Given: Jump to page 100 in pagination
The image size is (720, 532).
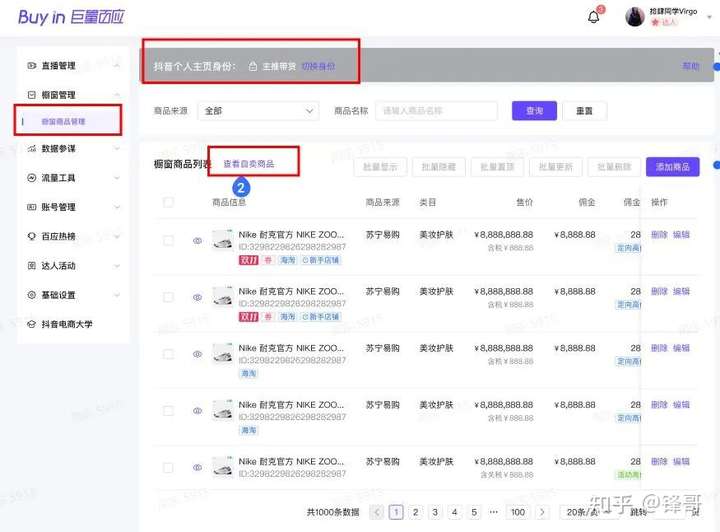Looking at the screenshot, I should click(518, 512).
